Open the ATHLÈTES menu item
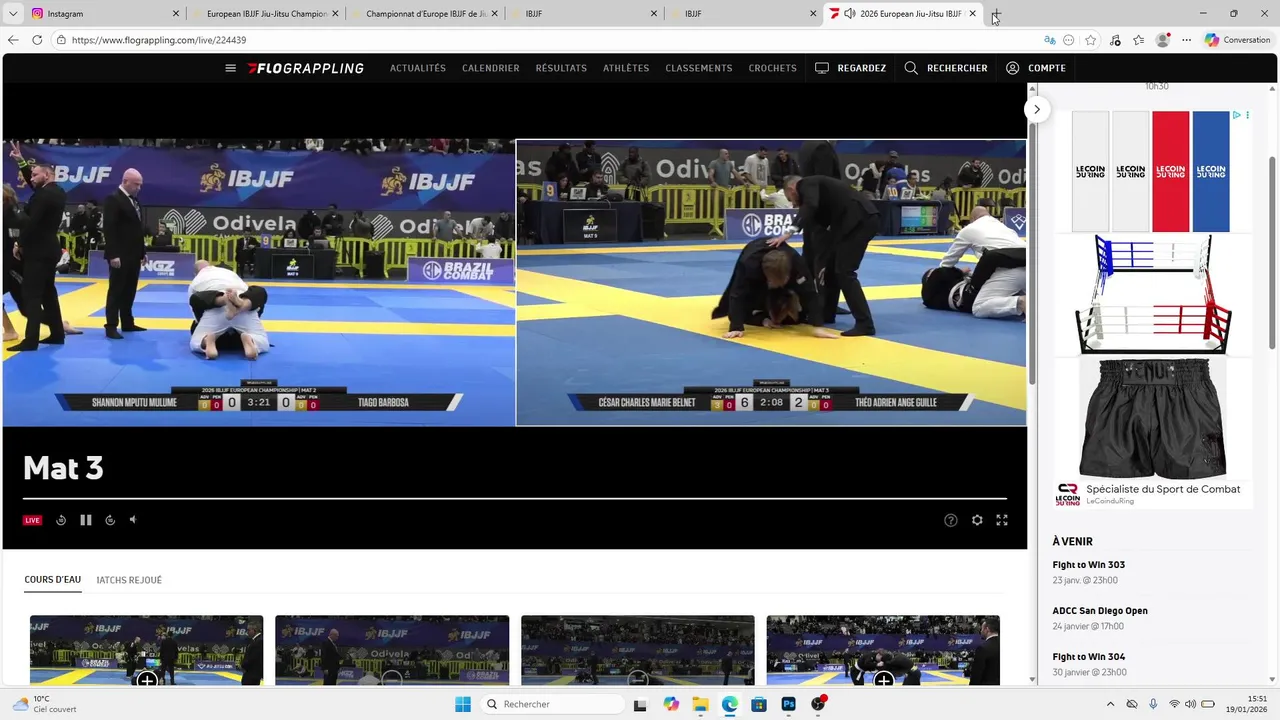Screen dimensions: 1280x720 click(x=626, y=68)
